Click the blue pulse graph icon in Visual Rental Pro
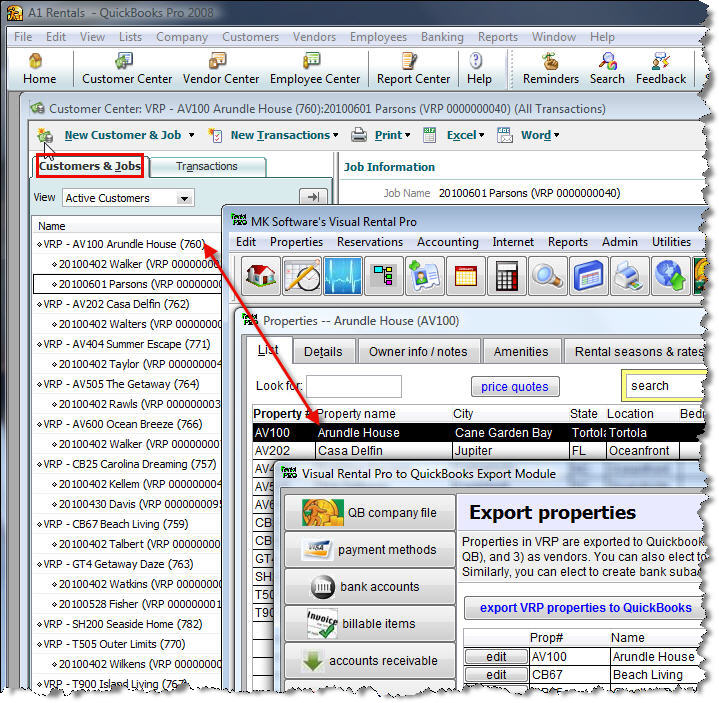Screen dimensions: 719x703 pyautogui.click(x=343, y=276)
